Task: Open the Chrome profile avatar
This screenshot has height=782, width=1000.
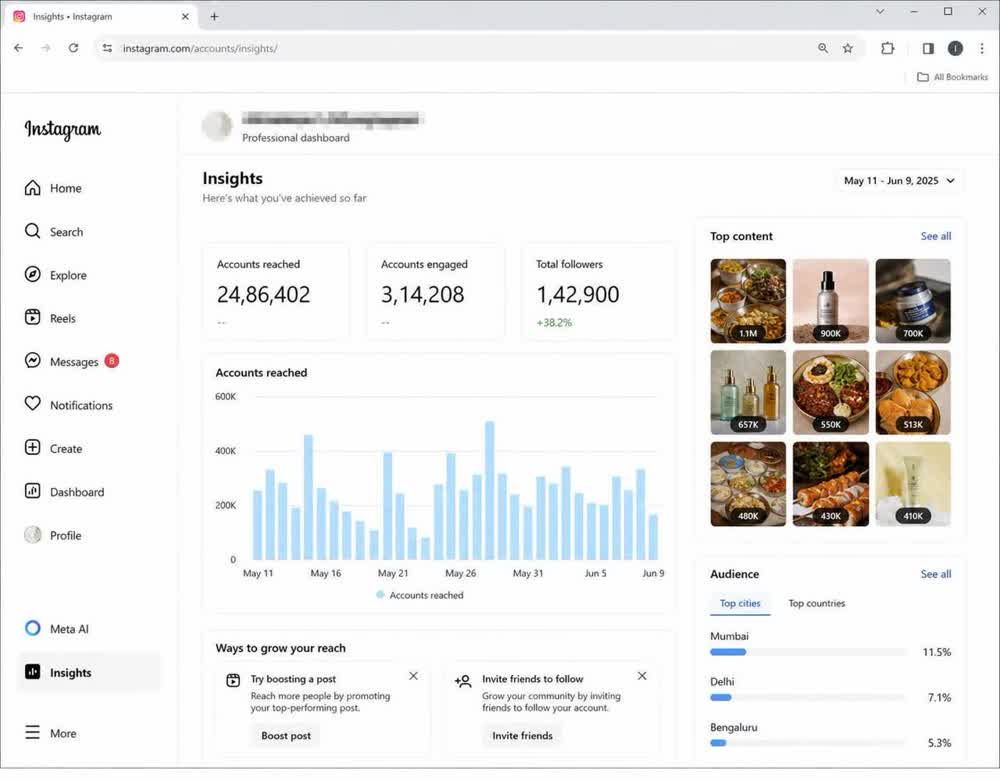Action: pyautogui.click(x=955, y=48)
